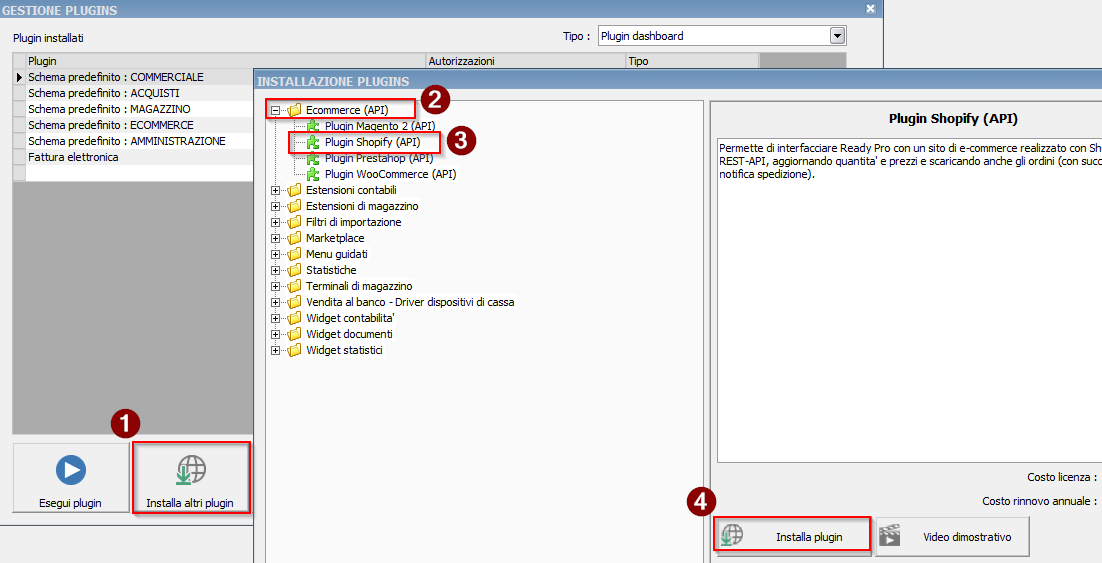Screen dimensions: 1102x563
Task: Expand the Menu guidati node
Action: pos(276,254)
